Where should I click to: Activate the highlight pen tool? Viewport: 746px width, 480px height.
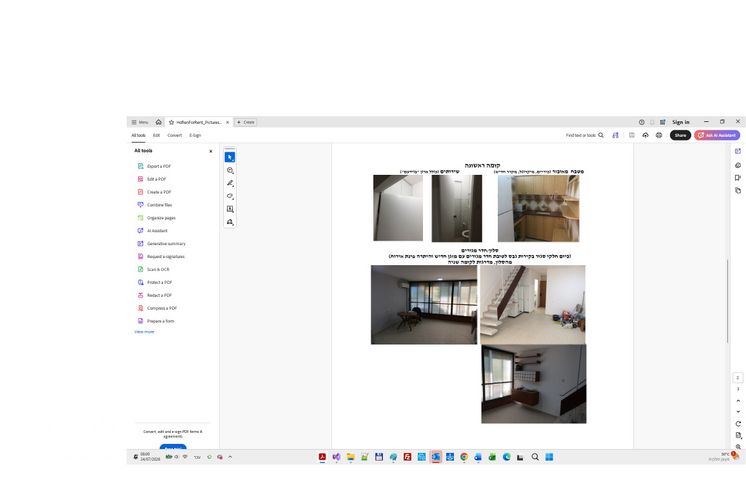point(230,183)
